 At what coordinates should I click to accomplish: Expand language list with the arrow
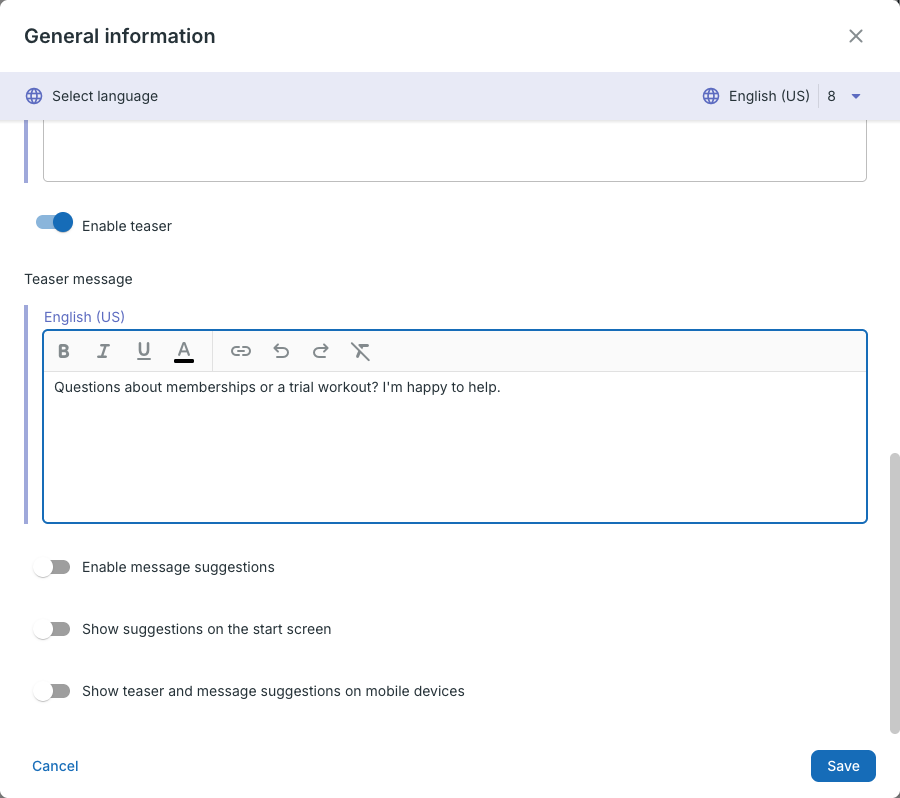[x=856, y=96]
